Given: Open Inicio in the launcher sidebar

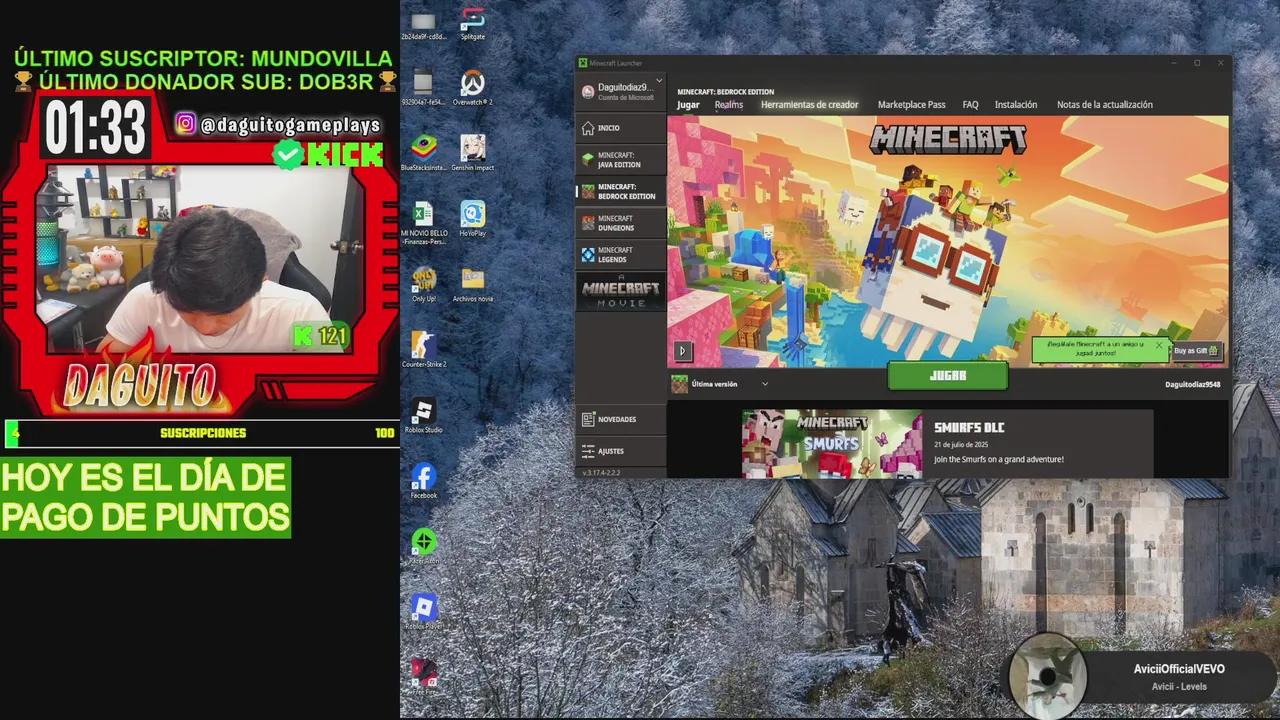Looking at the screenshot, I should pyautogui.click(x=620, y=128).
